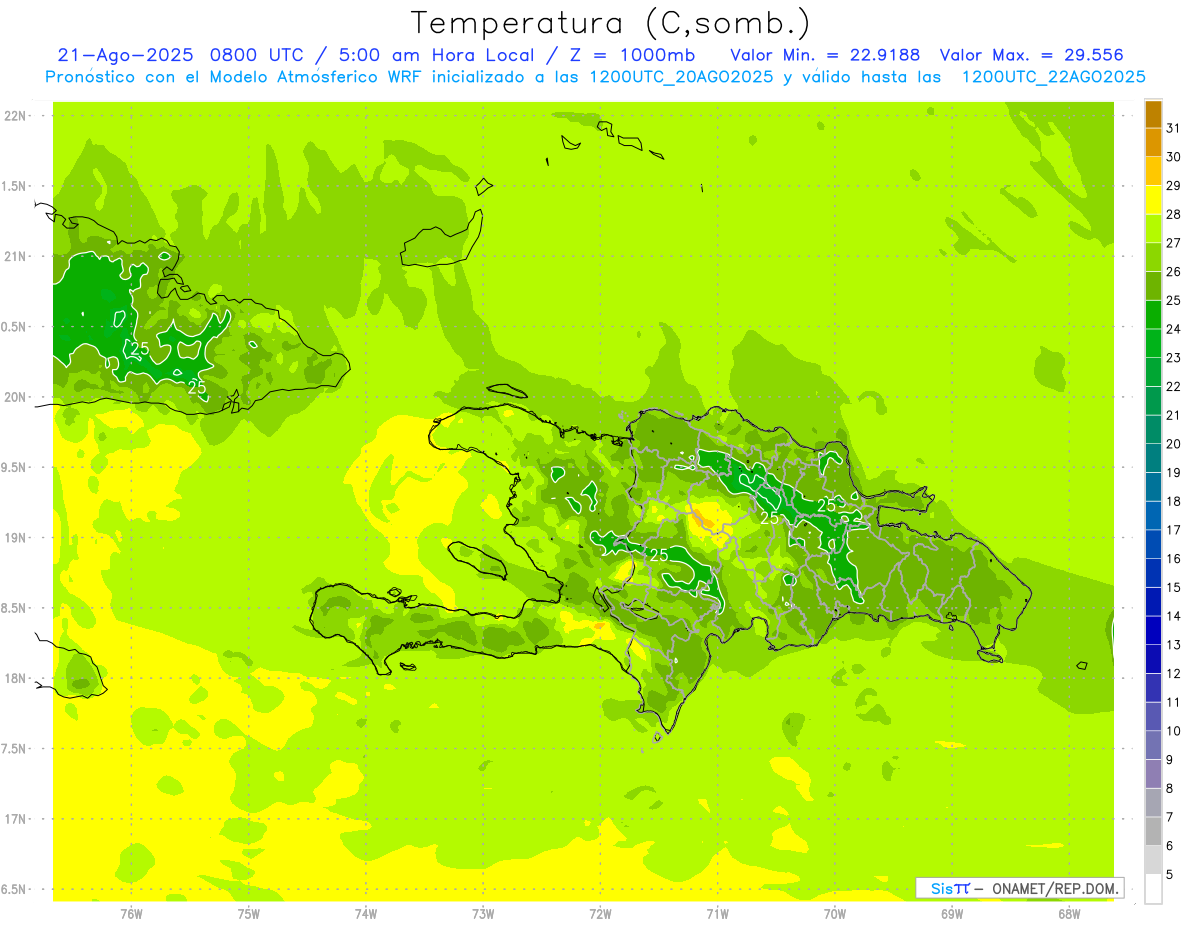This screenshot has height=927, width=1200.
Task: Click legend value '18'
Action: pos(1174,501)
